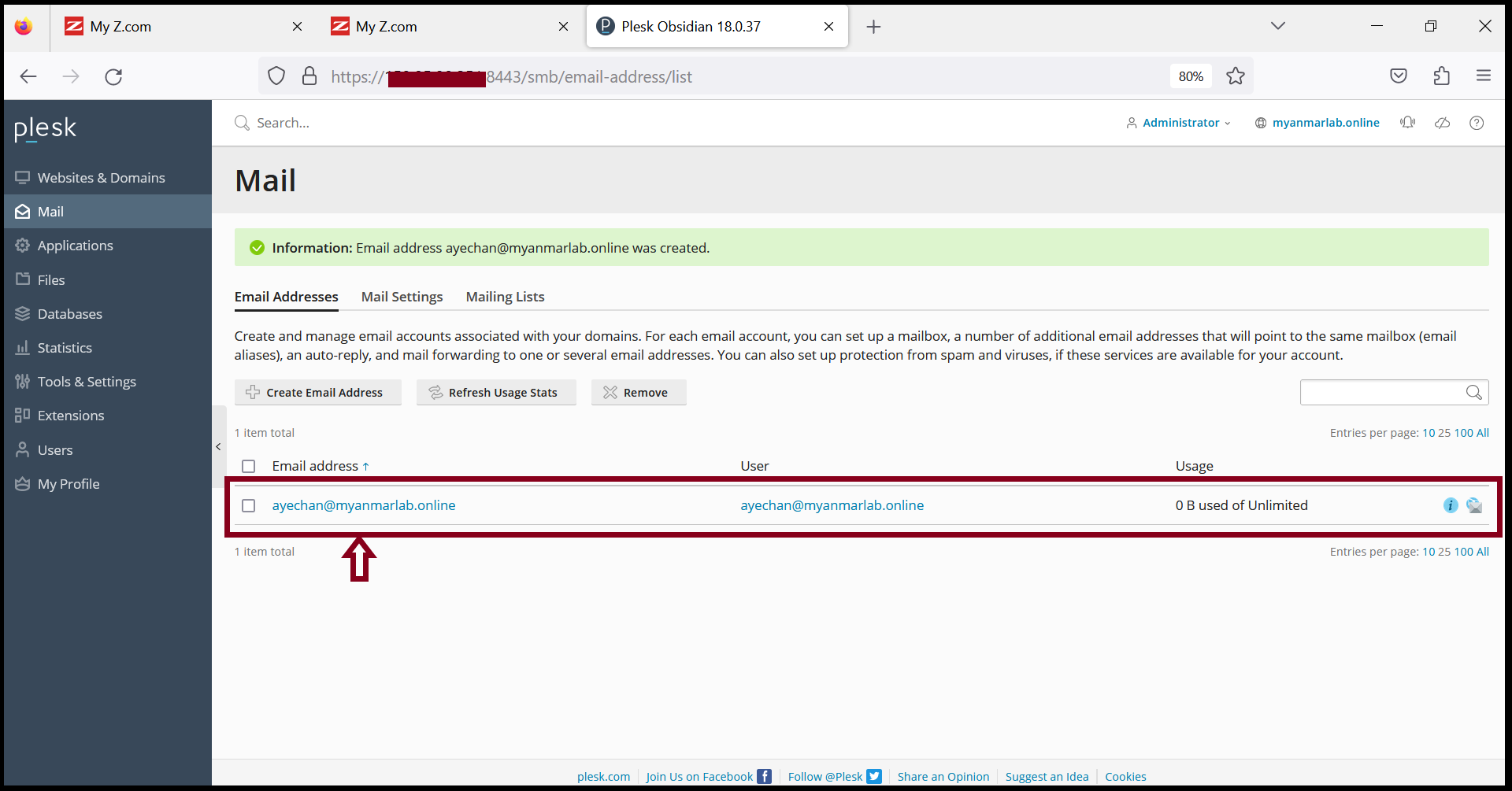The width and height of the screenshot is (1512, 791).
Task: Toggle the shield permissions icon in address bar
Action: pyautogui.click(x=276, y=76)
